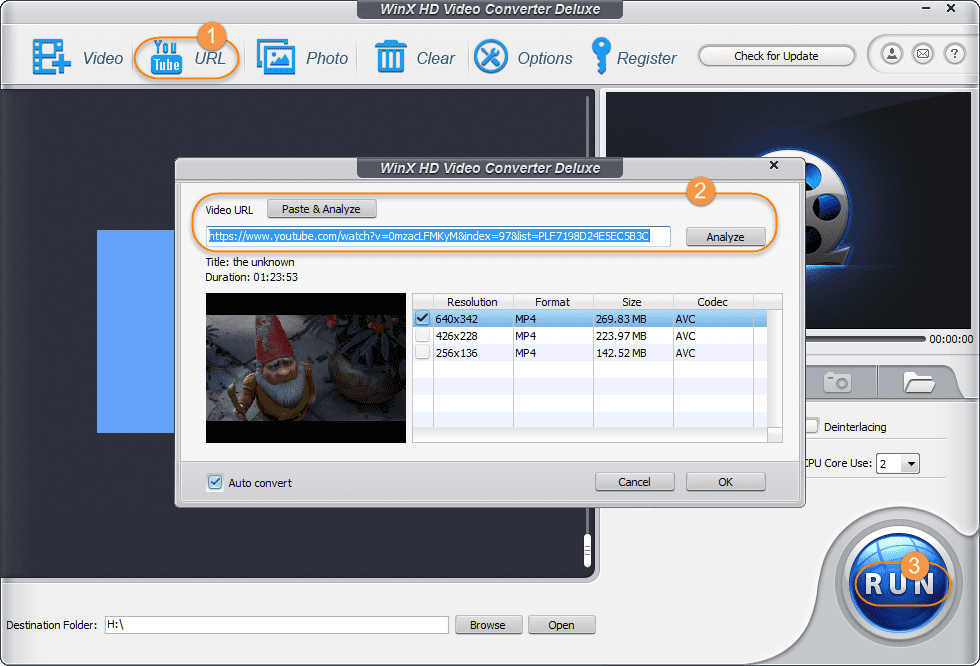
Task: Click the Size column header
Action: pos(632,302)
